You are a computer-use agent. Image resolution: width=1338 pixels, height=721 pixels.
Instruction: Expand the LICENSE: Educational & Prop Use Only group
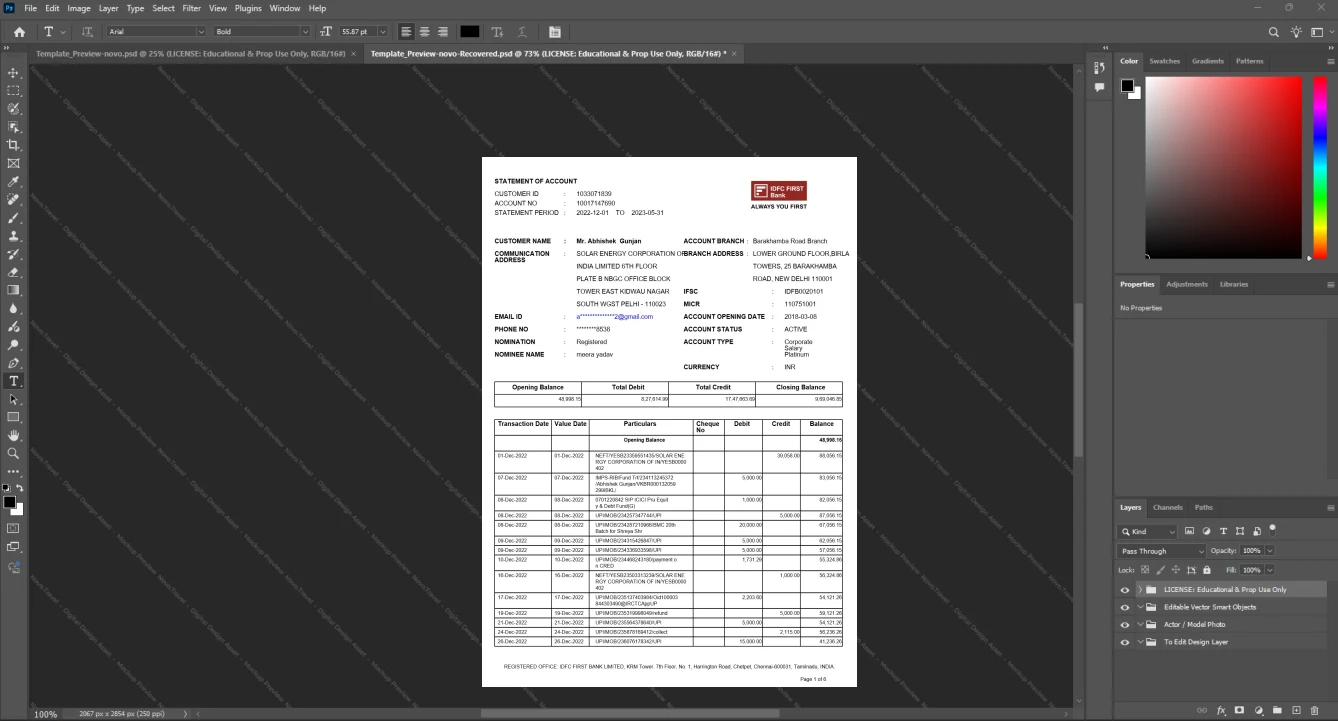[1139, 590]
